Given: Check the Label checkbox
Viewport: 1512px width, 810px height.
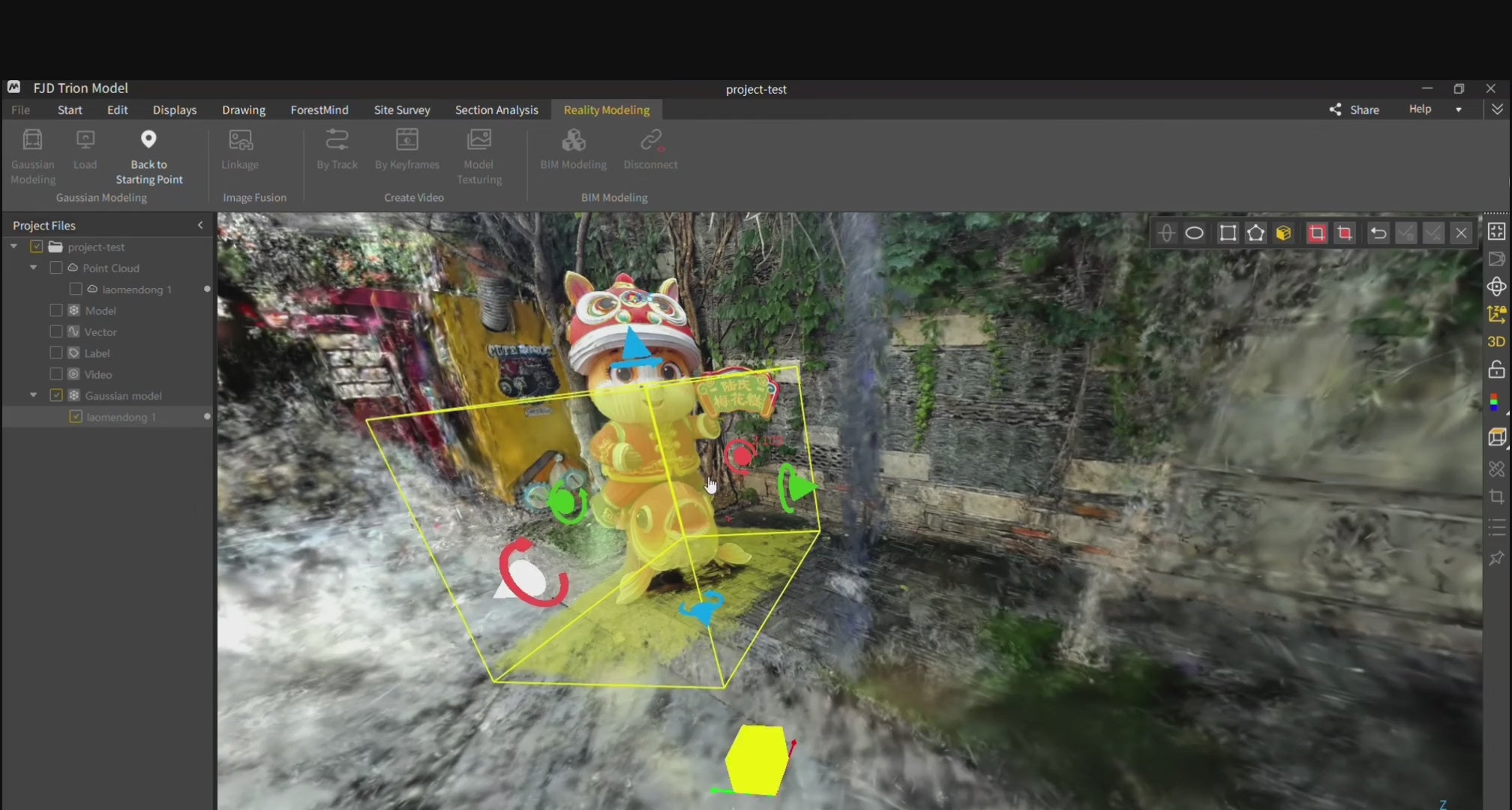Looking at the screenshot, I should point(55,352).
